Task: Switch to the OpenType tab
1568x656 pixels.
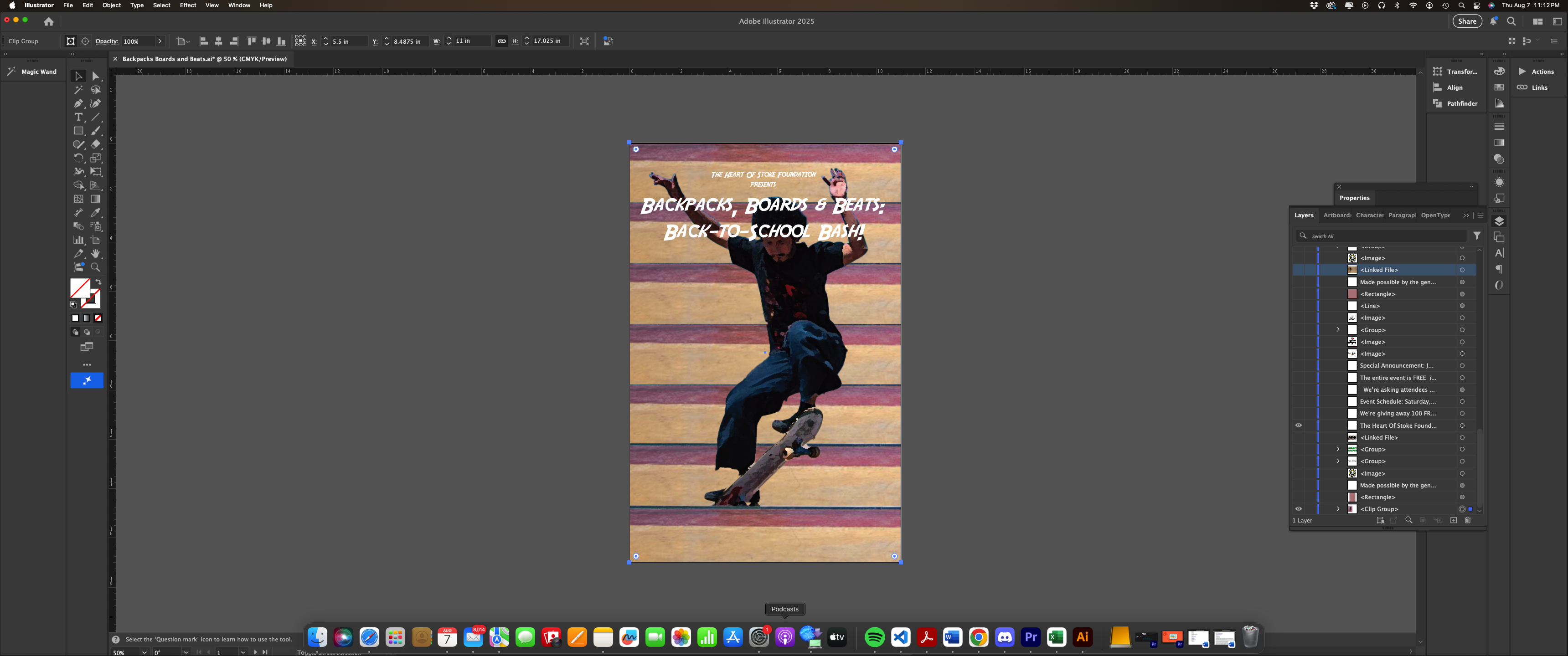Action: (x=1435, y=215)
